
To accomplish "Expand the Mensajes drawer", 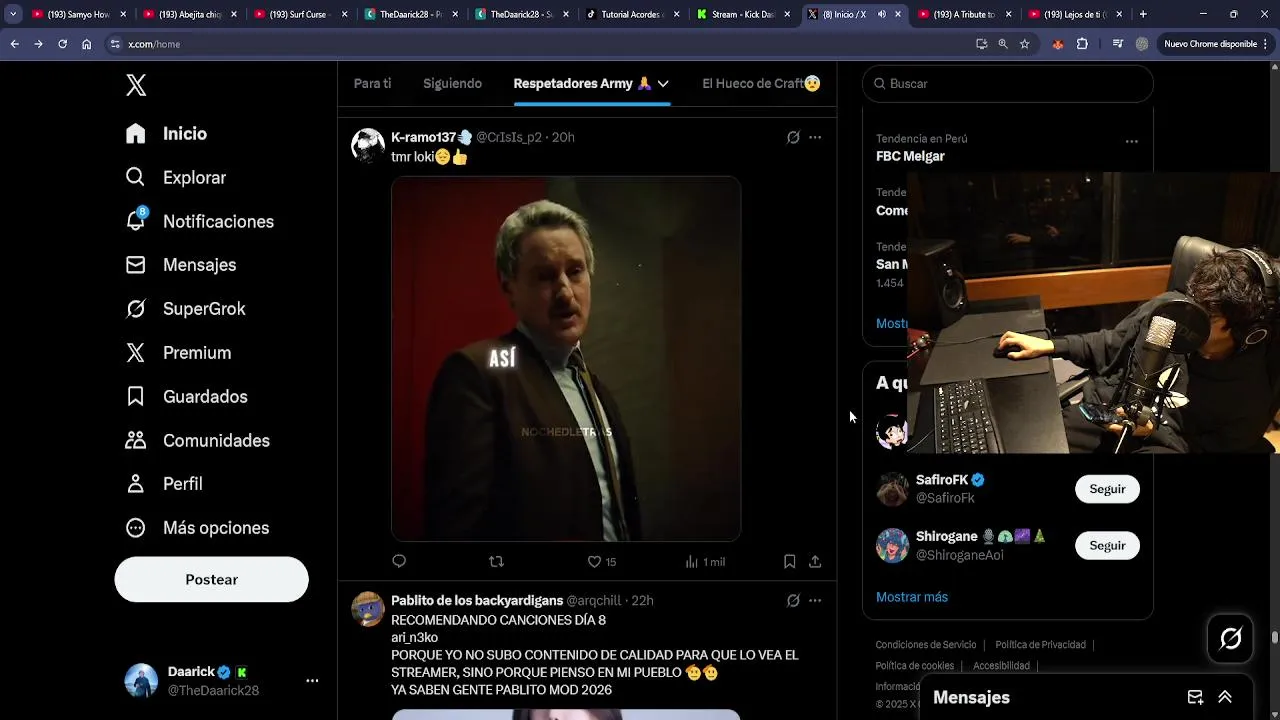I will (1225, 697).
